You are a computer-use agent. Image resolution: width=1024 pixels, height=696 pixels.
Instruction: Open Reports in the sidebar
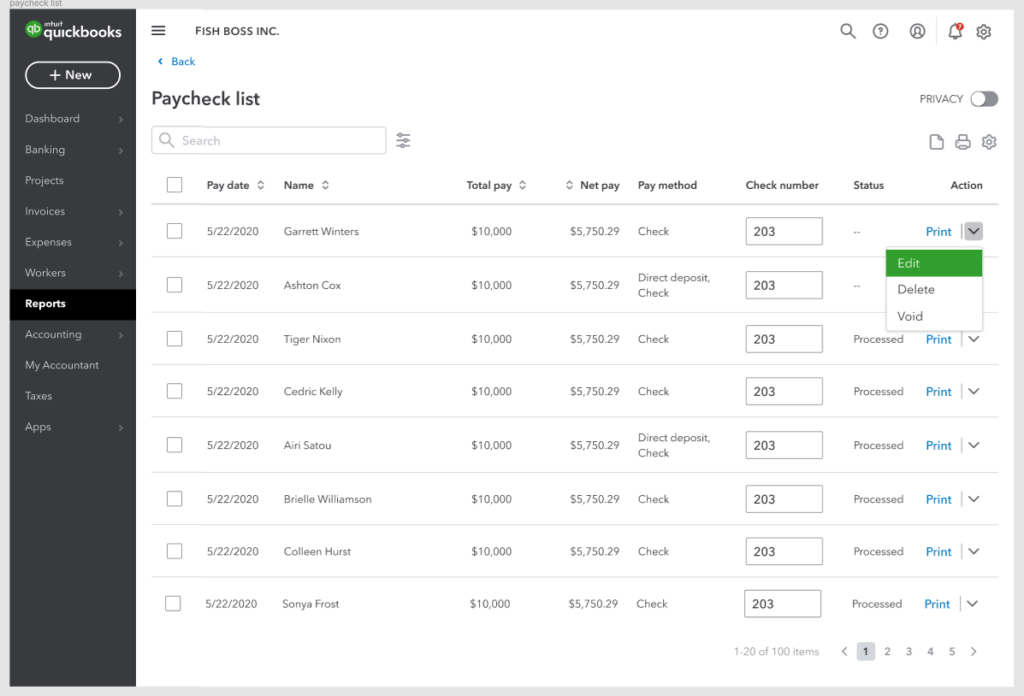[72, 304]
